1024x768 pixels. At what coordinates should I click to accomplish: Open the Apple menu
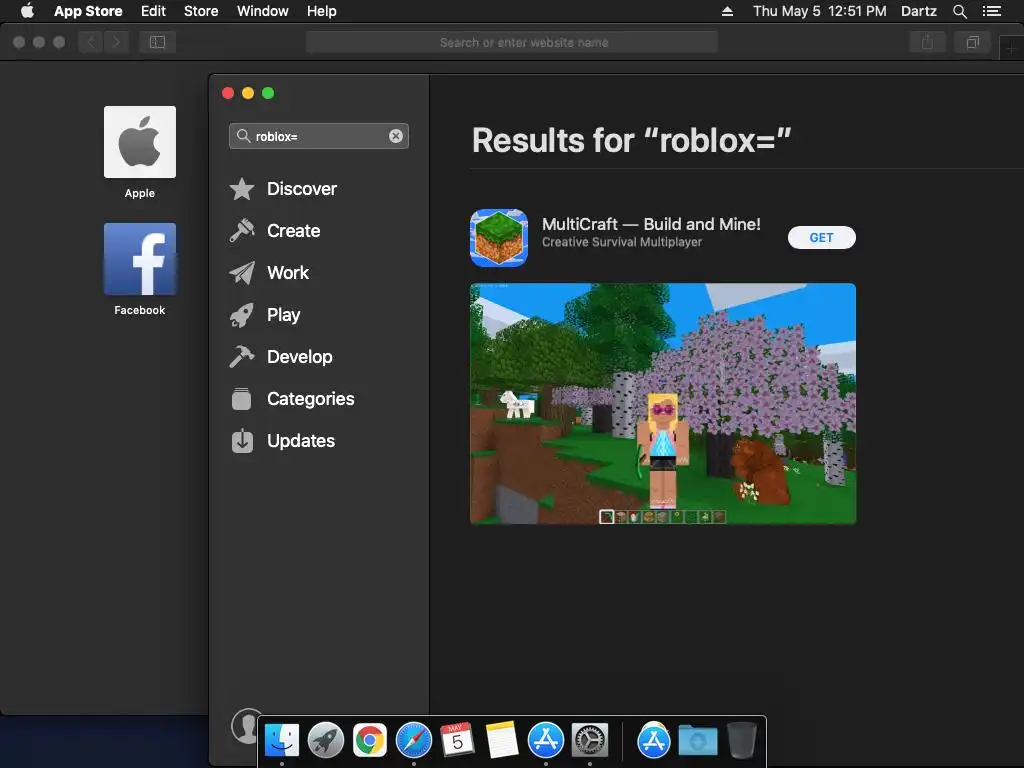27,10
